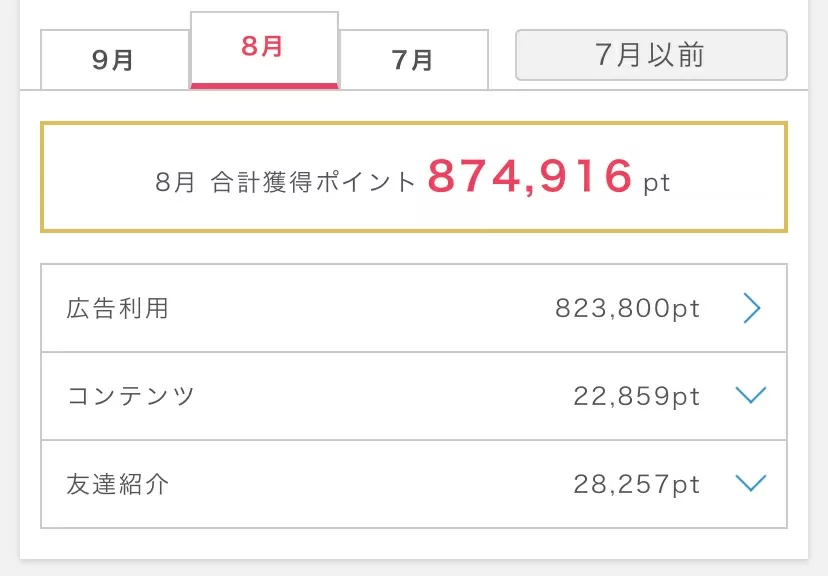Select the 823,800pt value
Image resolution: width=828 pixels, height=576 pixels.
pos(627,308)
